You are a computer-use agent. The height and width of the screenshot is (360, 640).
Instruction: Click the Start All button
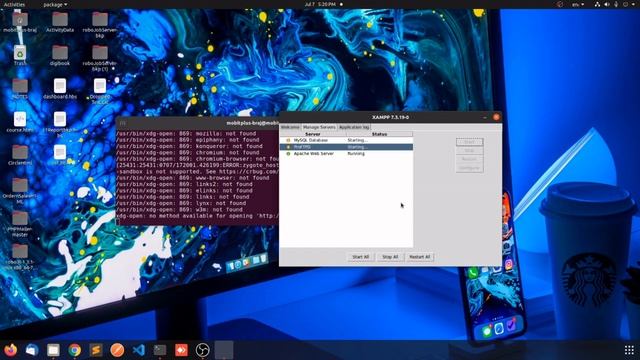point(360,257)
